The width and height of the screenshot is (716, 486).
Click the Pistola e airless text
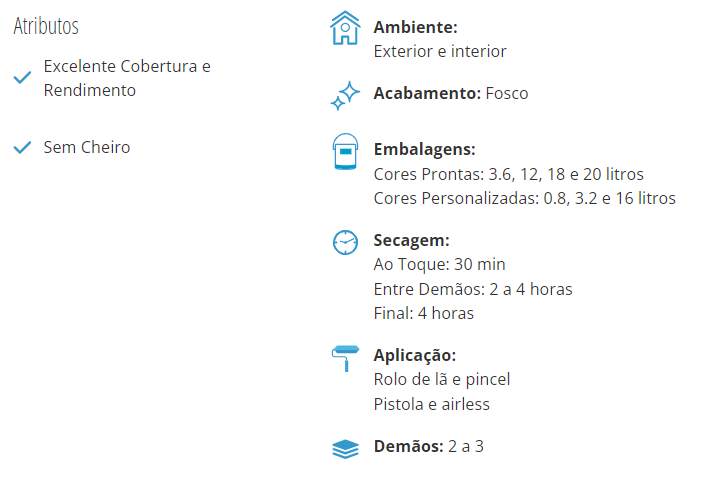coord(432,404)
